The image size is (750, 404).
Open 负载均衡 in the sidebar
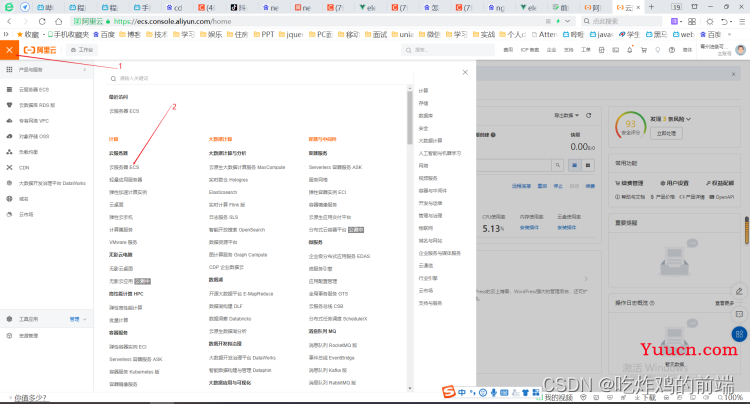(x=28, y=152)
